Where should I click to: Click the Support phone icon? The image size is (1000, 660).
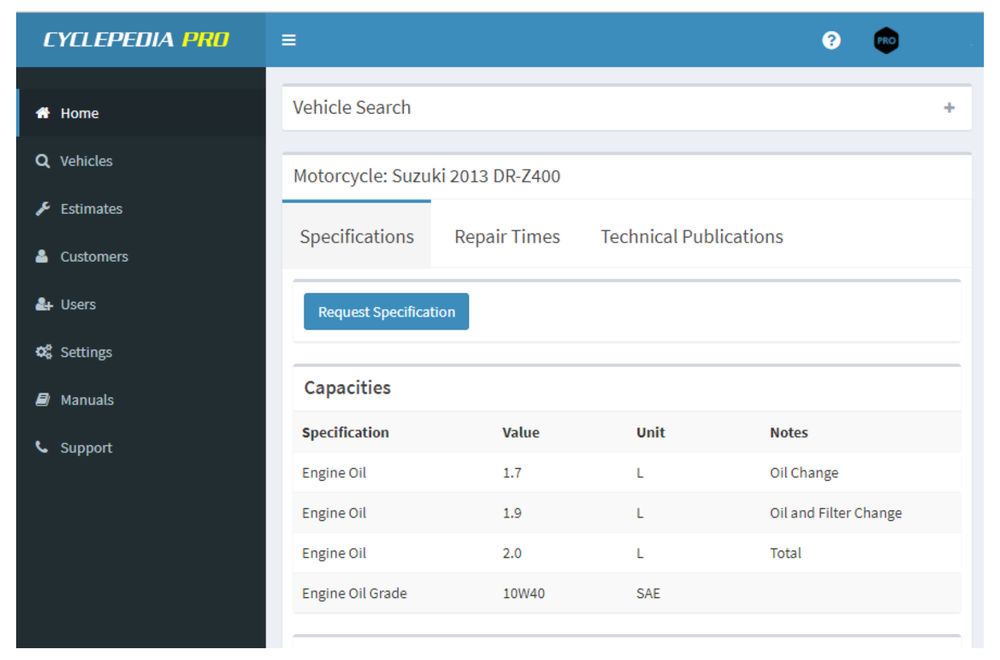pos(42,447)
